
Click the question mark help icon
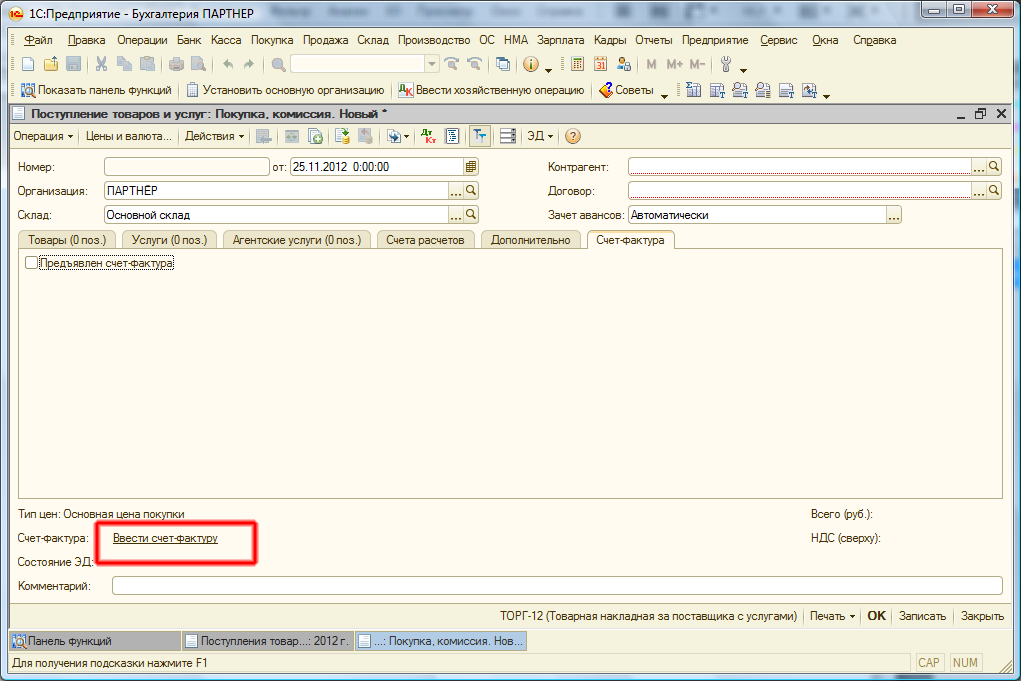[573, 136]
